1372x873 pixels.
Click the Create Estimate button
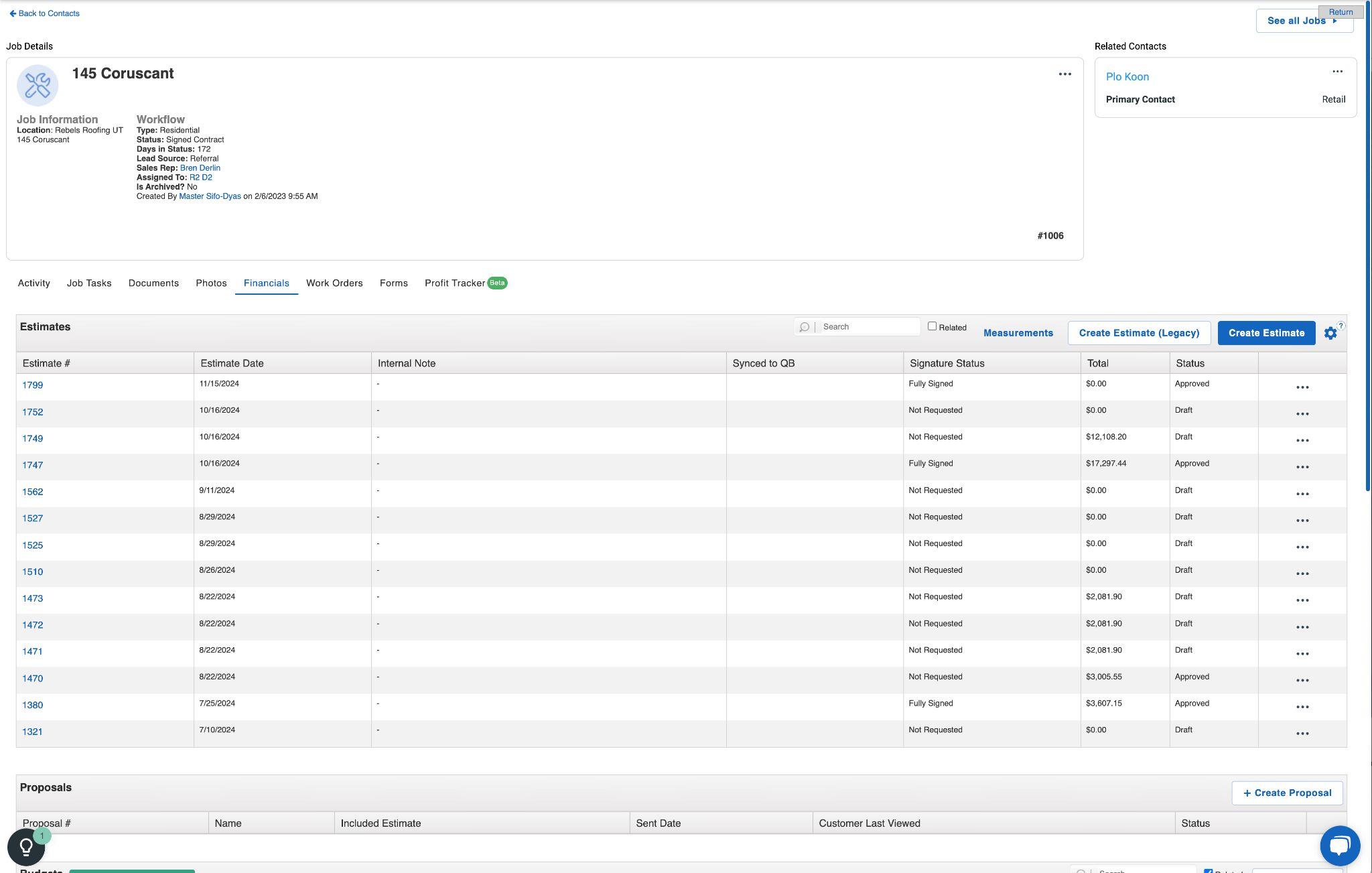pos(1265,333)
